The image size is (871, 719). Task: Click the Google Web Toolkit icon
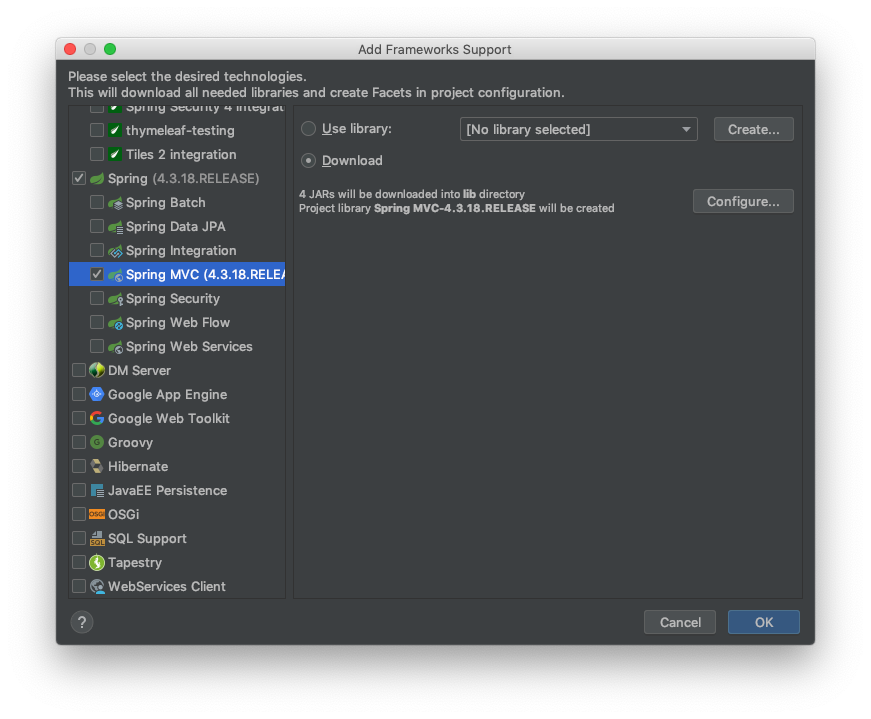(x=97, y=418)
